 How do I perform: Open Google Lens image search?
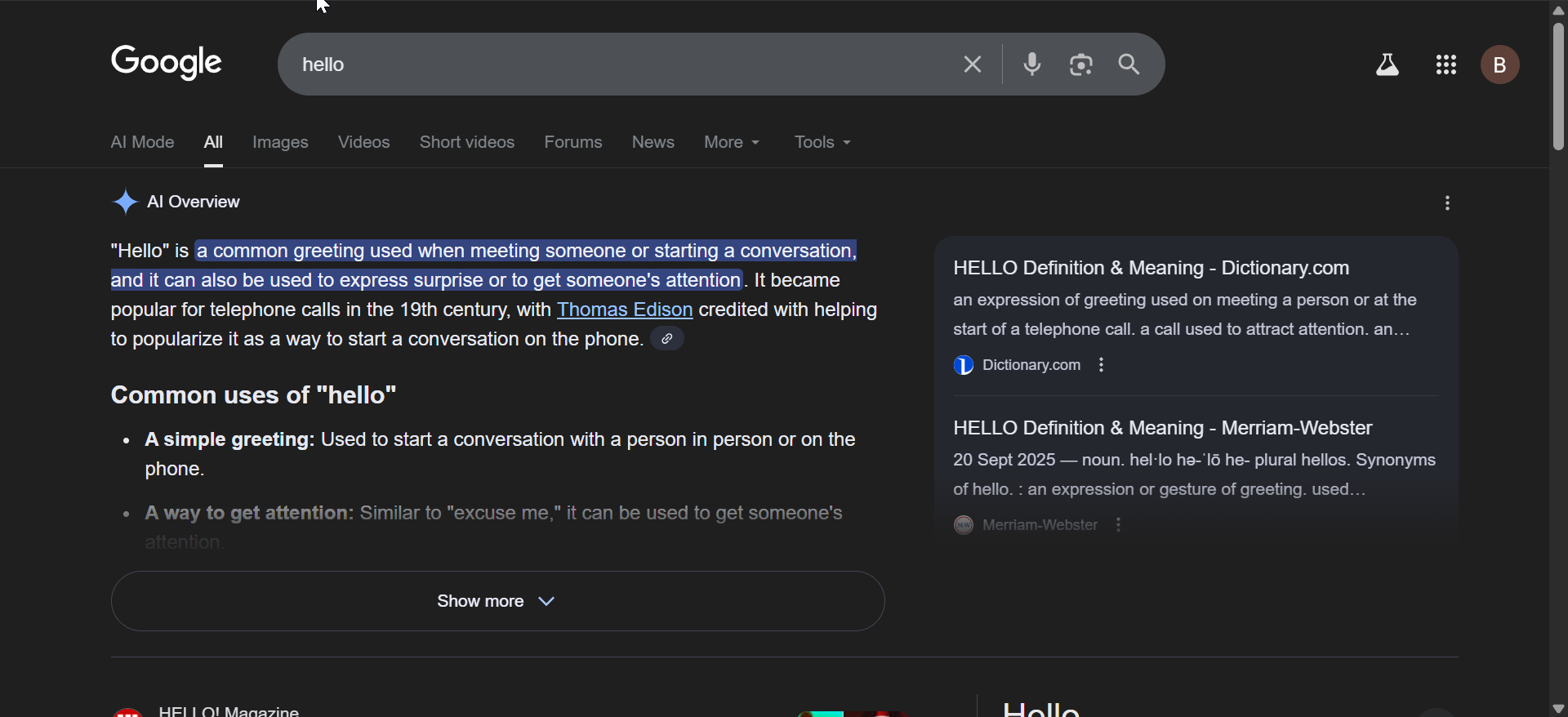click(x=1081, y=65)
